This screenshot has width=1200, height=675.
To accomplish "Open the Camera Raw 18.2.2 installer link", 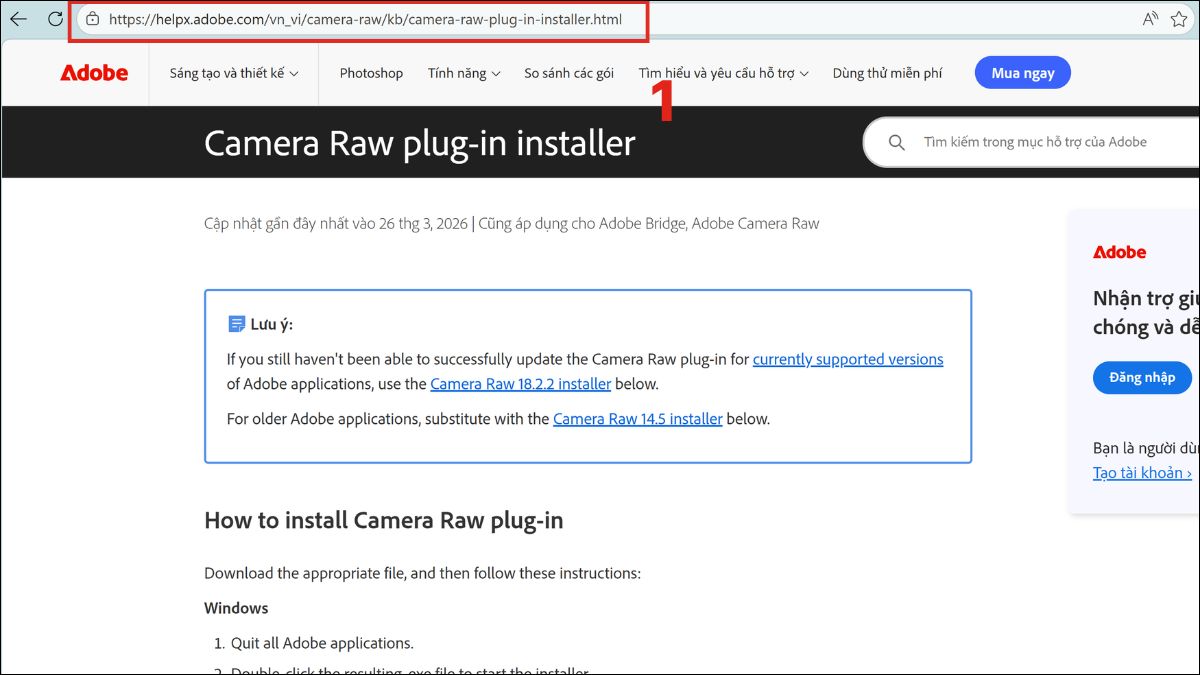I will 520,384.
